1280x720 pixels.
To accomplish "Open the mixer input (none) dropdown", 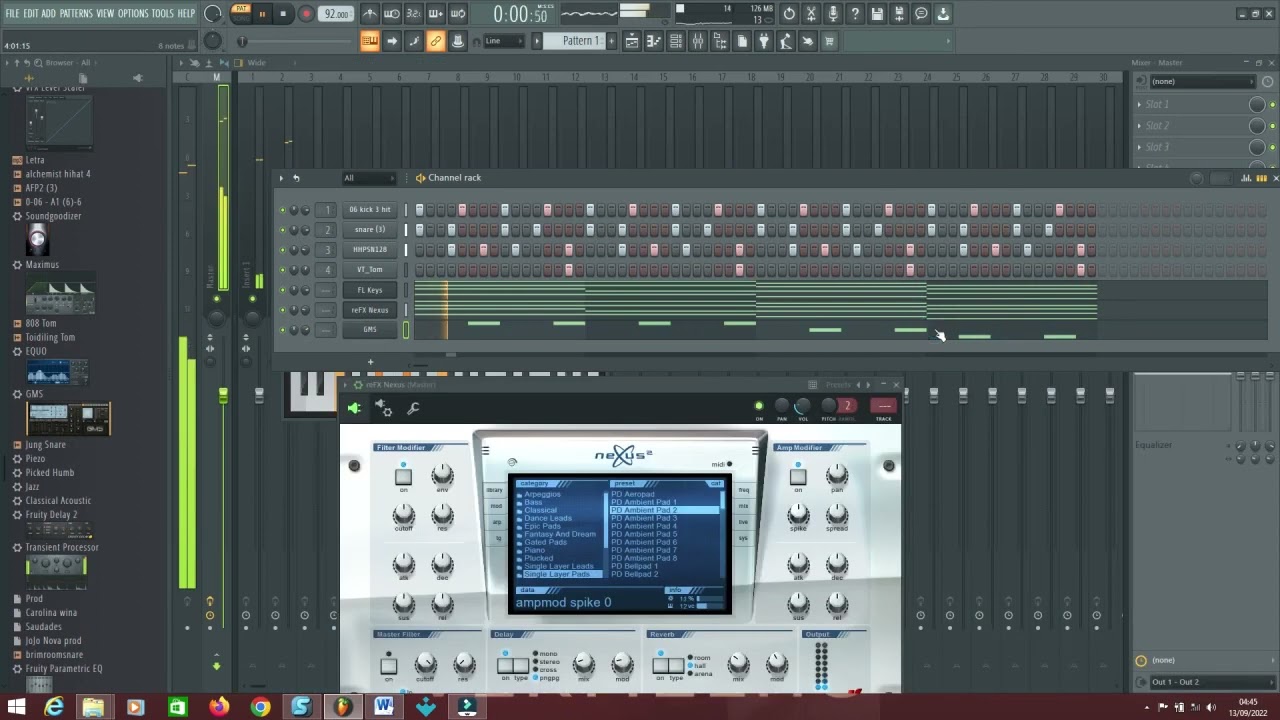I will (1201, 82).
